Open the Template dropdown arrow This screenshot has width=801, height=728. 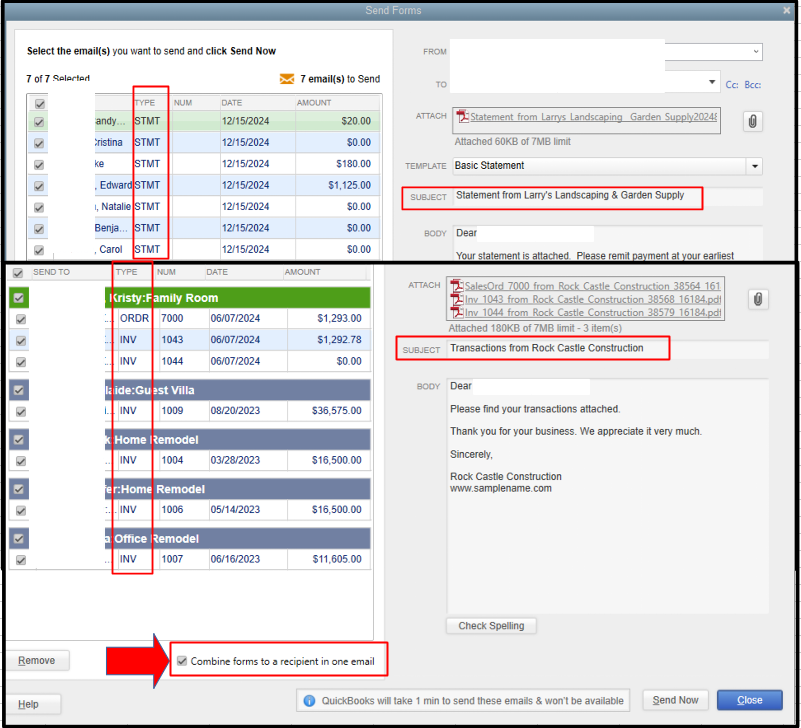(755, 167)
